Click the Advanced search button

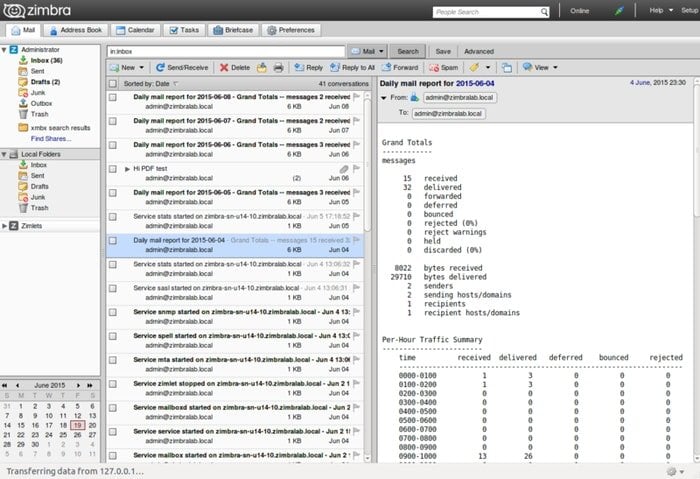(479, 51)
